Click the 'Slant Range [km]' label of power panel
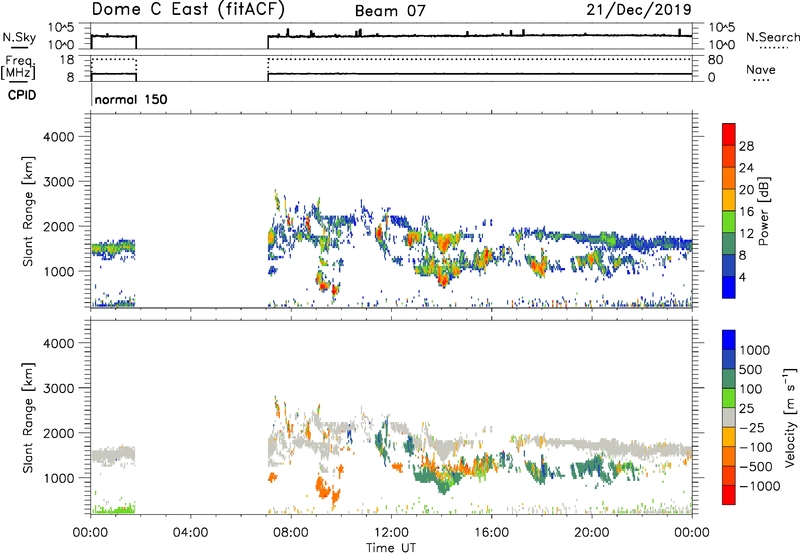800x554 pixels. [28, 211]
